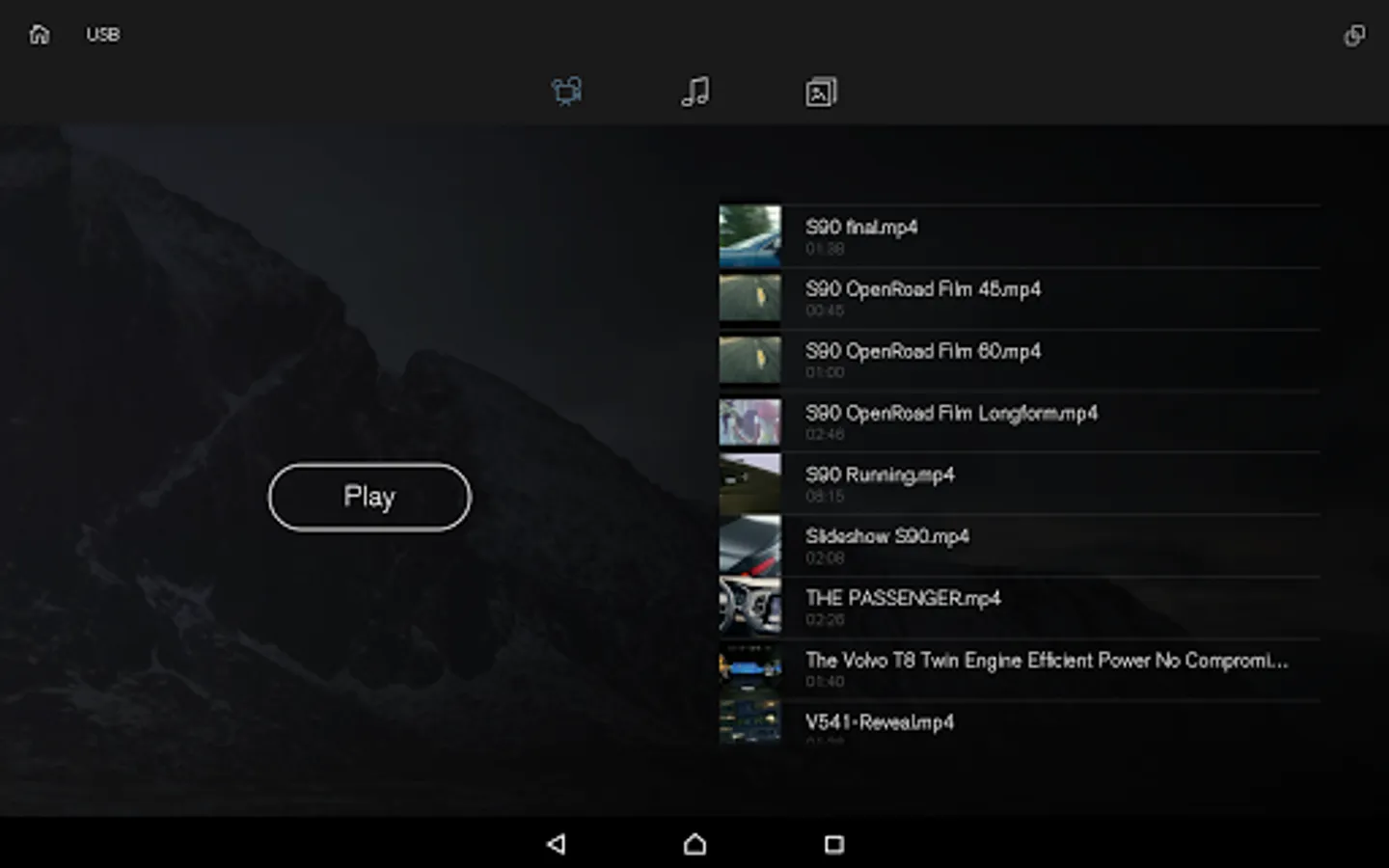Open thumbnail of S90 OpenRoad Film Longform.mp4

[750, 421]
